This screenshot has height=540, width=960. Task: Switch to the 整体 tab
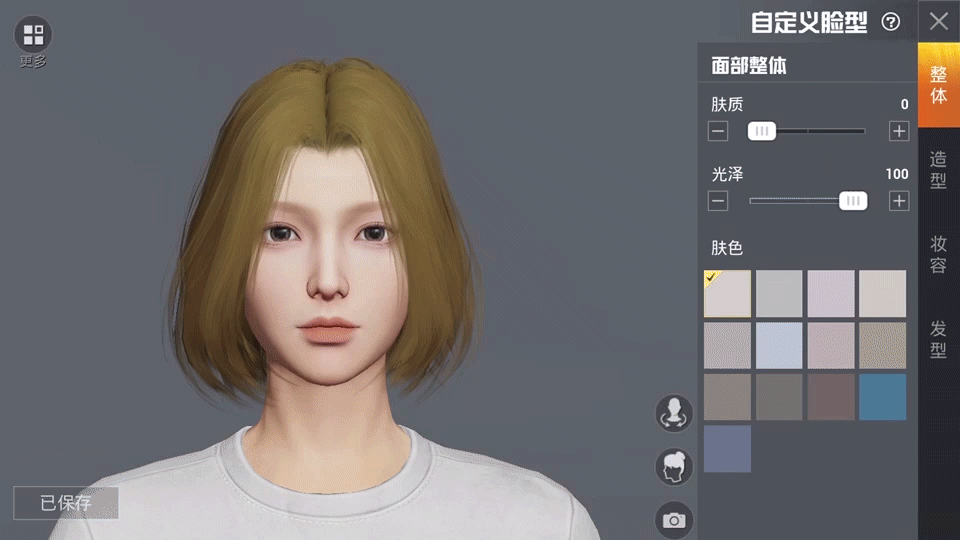point(938,85)
